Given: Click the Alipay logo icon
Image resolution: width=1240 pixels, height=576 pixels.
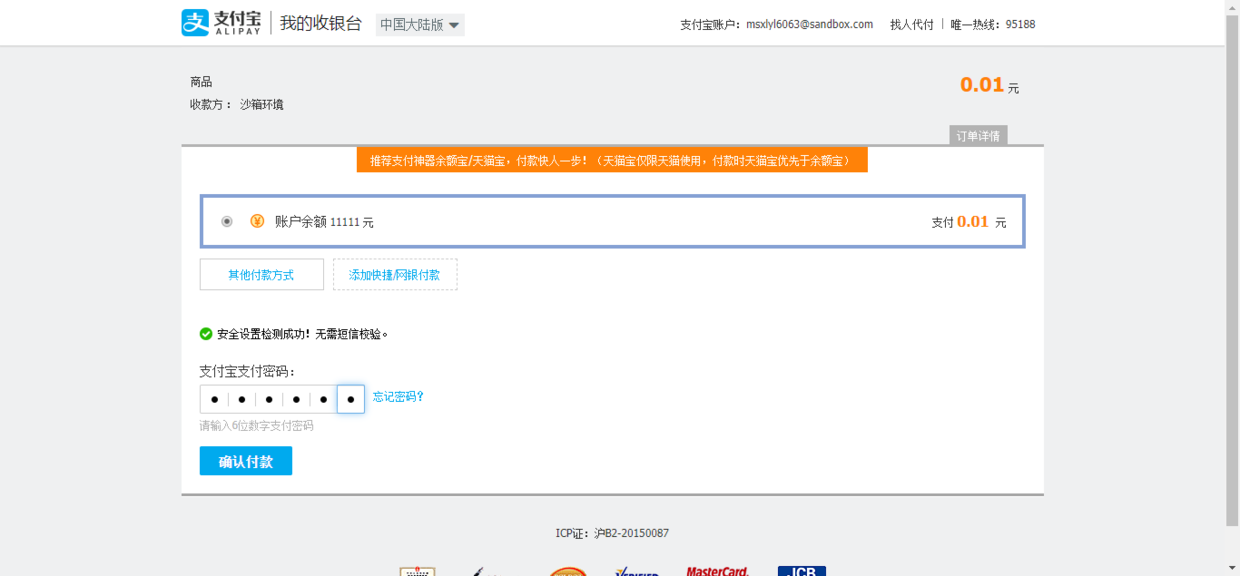Looking at the screenshot, I should point(195,23).
